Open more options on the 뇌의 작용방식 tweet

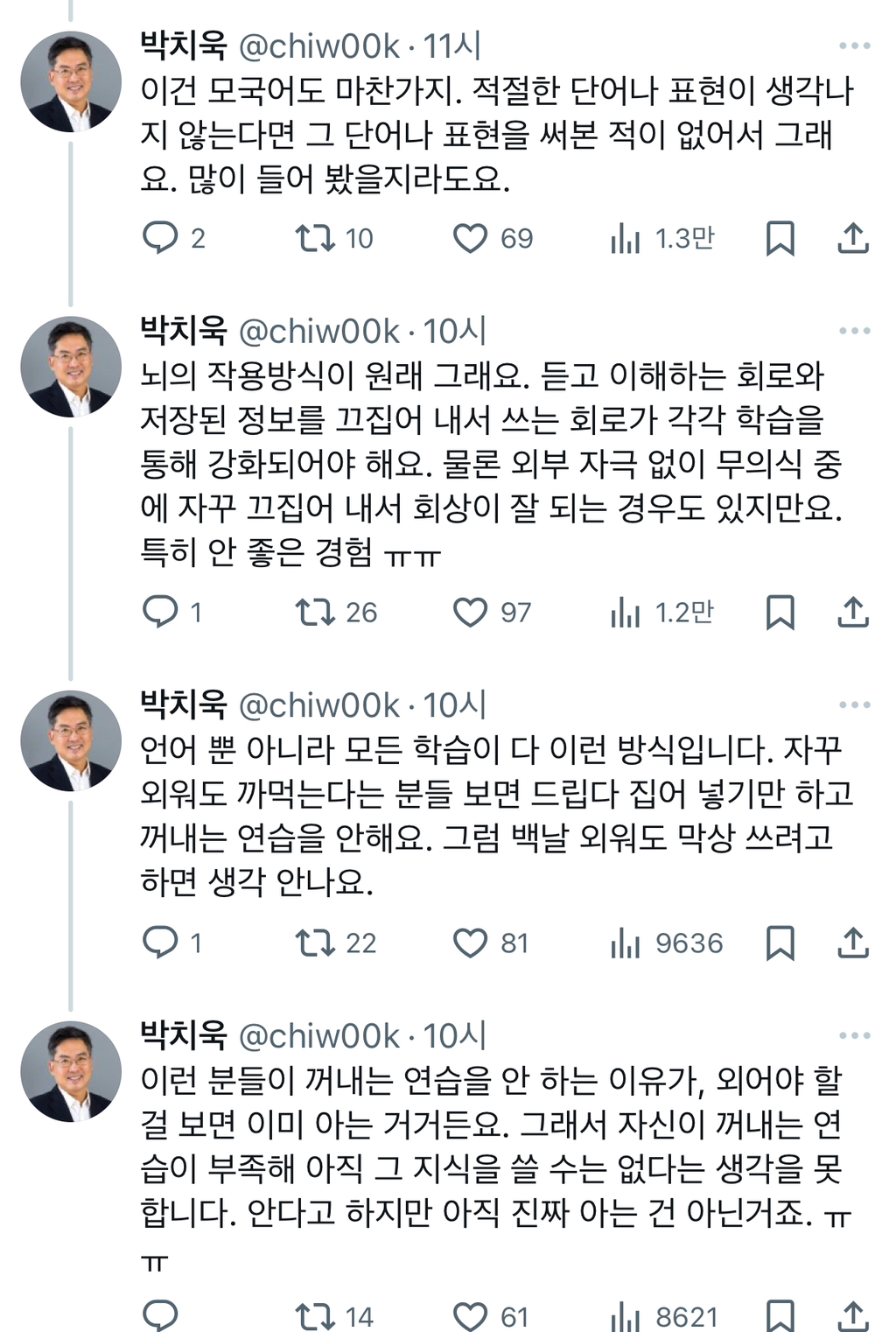pos(854,331)
